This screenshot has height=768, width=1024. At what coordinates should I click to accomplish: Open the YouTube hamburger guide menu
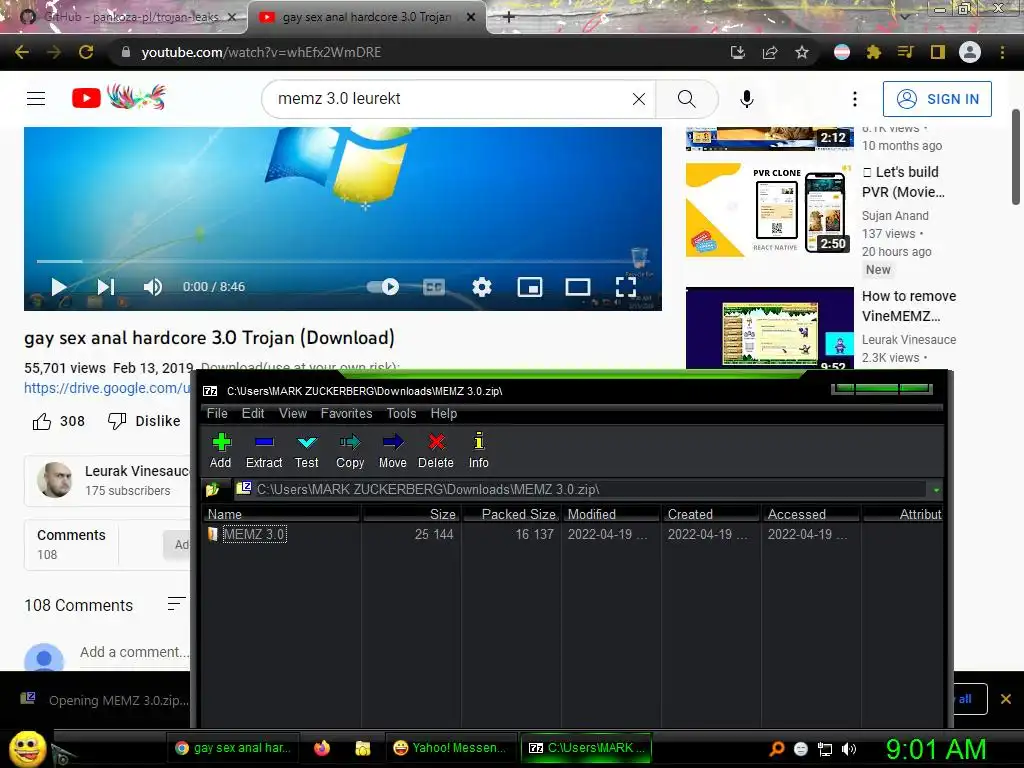tap(36, 99)
